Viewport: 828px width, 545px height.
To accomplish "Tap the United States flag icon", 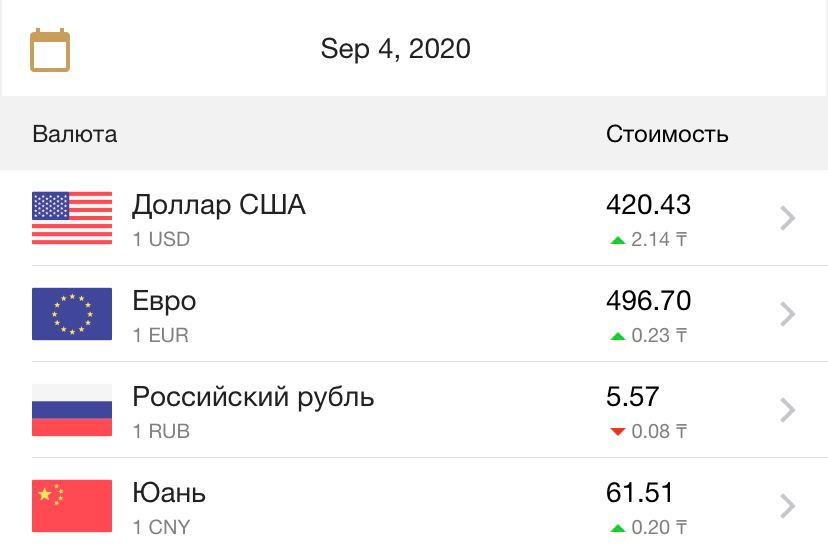I will coord(72,218).
